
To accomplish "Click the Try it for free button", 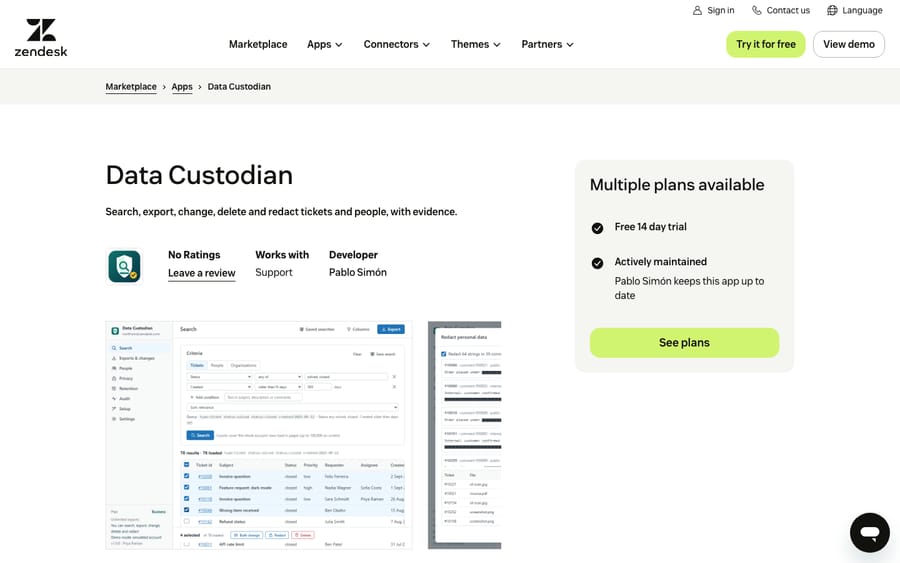I will click(x=766, y=44).
